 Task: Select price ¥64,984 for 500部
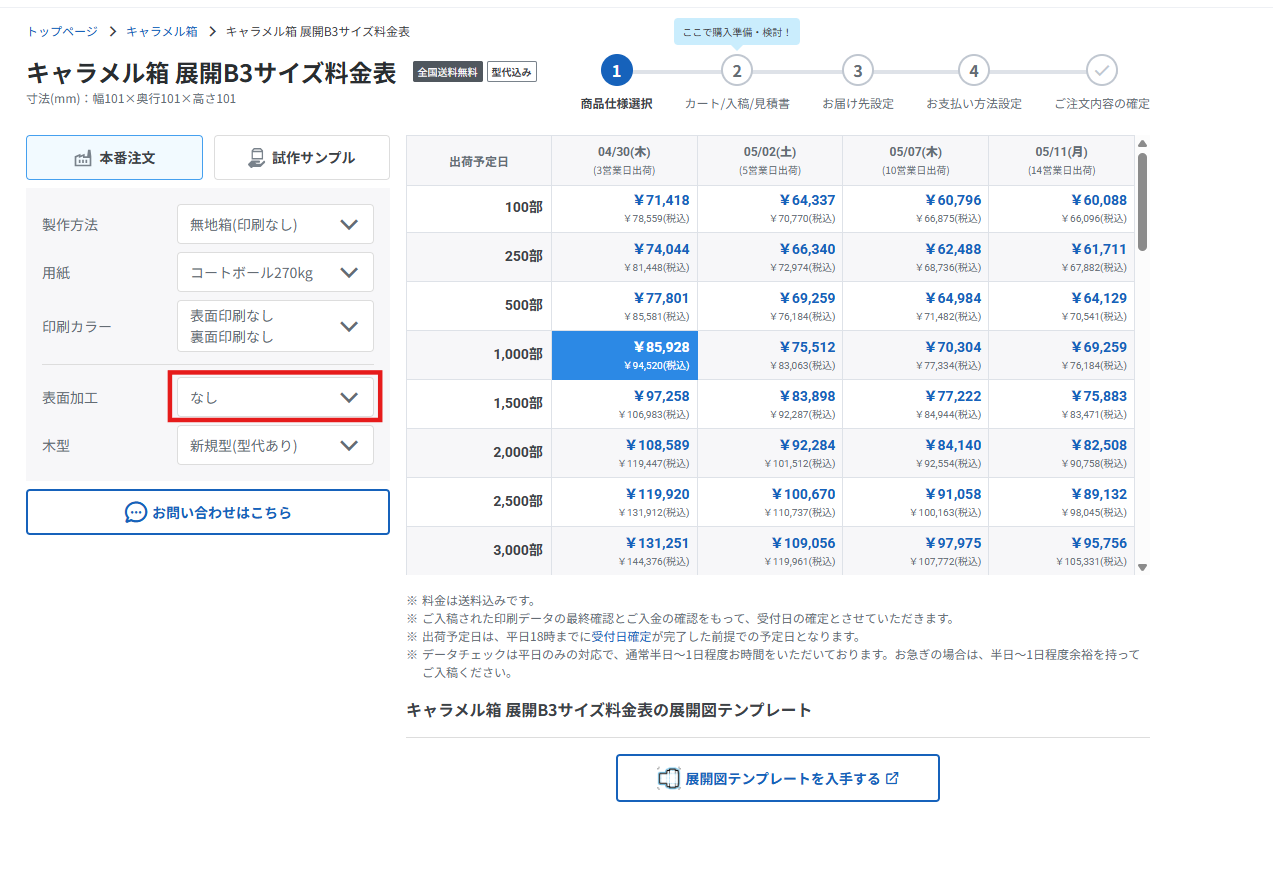coord(916,307)
